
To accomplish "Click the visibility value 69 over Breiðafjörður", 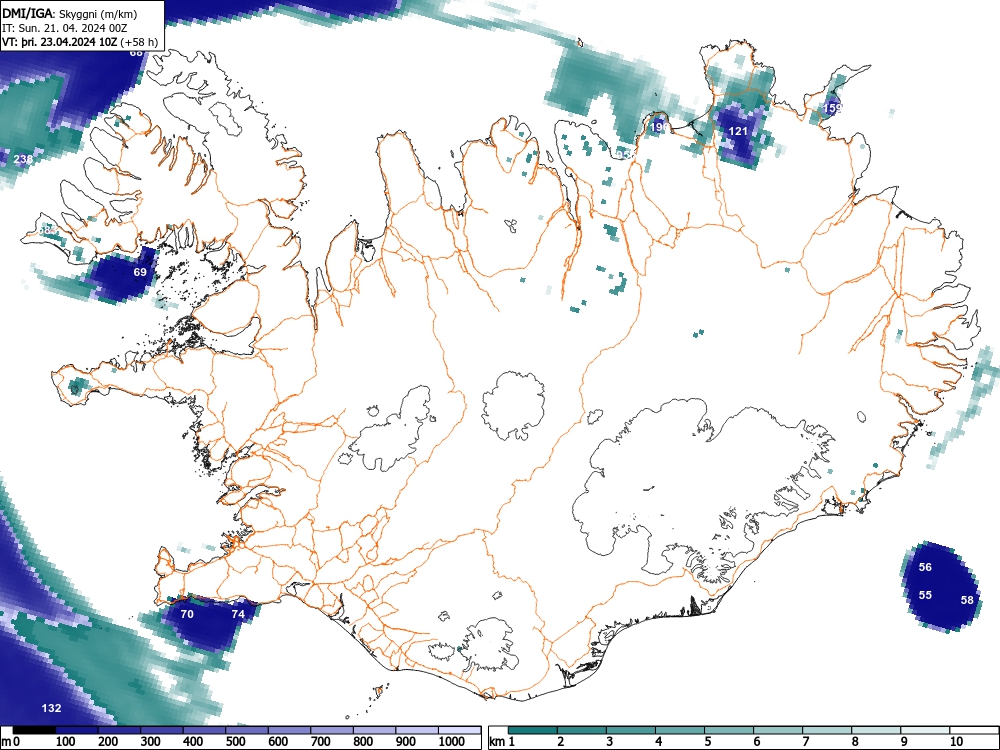I will (140, 272).
